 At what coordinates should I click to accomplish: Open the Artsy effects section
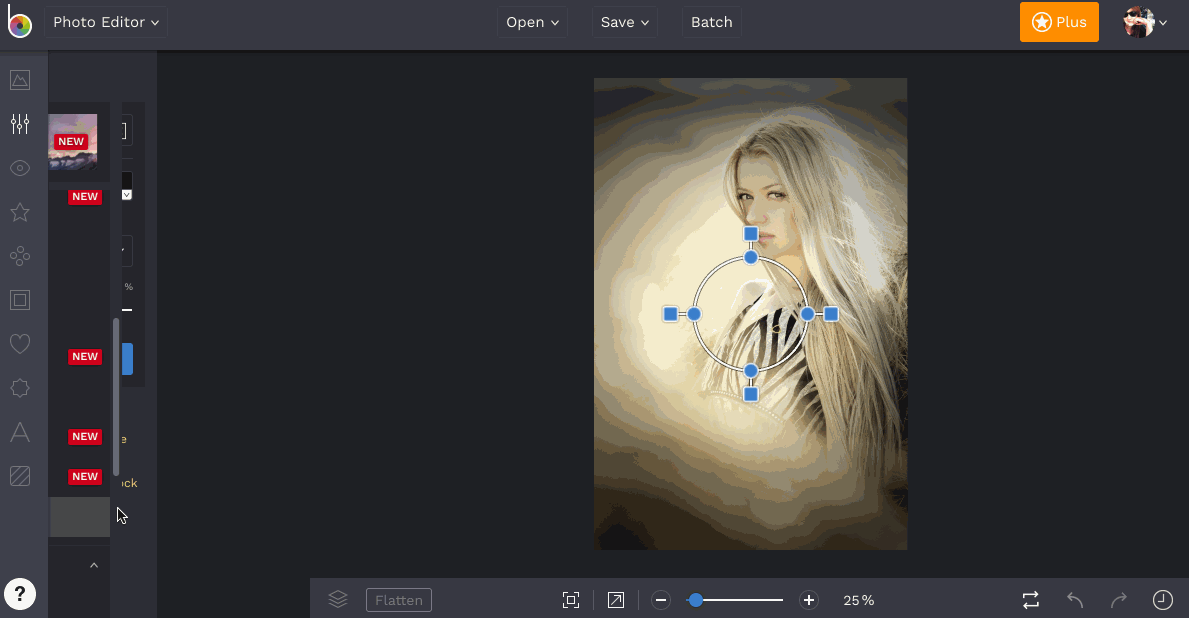[20, 256]
